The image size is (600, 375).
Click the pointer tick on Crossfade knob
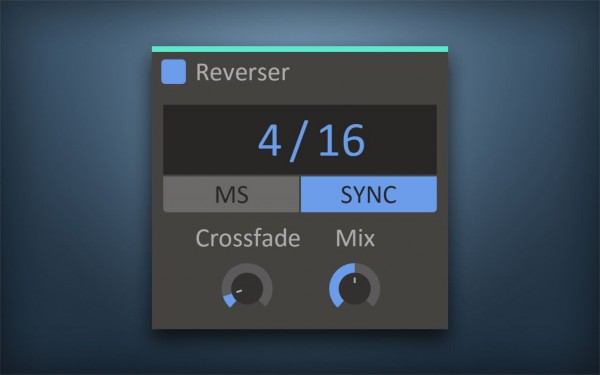(239, 292)
